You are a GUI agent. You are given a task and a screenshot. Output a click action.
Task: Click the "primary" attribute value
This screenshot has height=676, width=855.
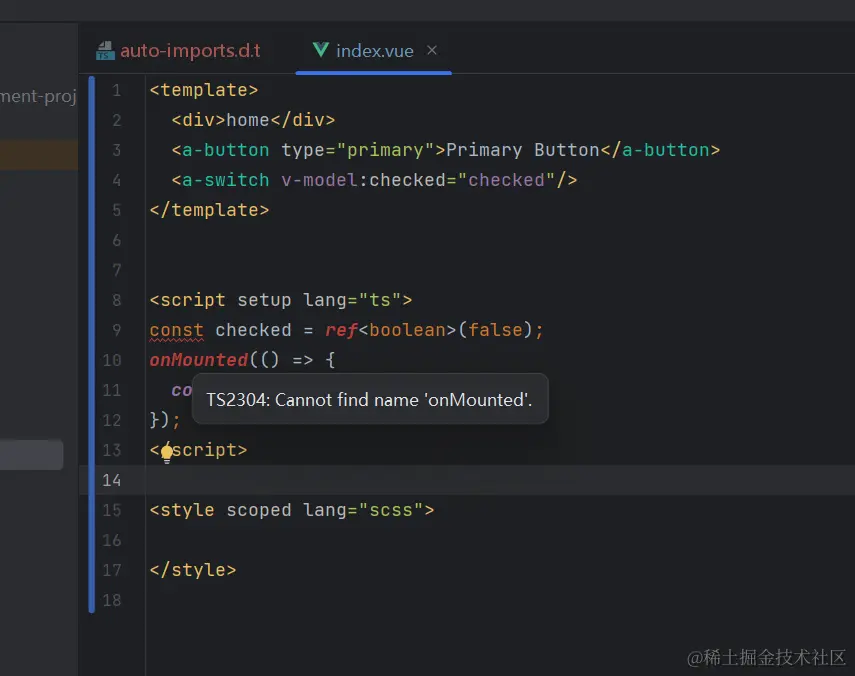(386, 150)
